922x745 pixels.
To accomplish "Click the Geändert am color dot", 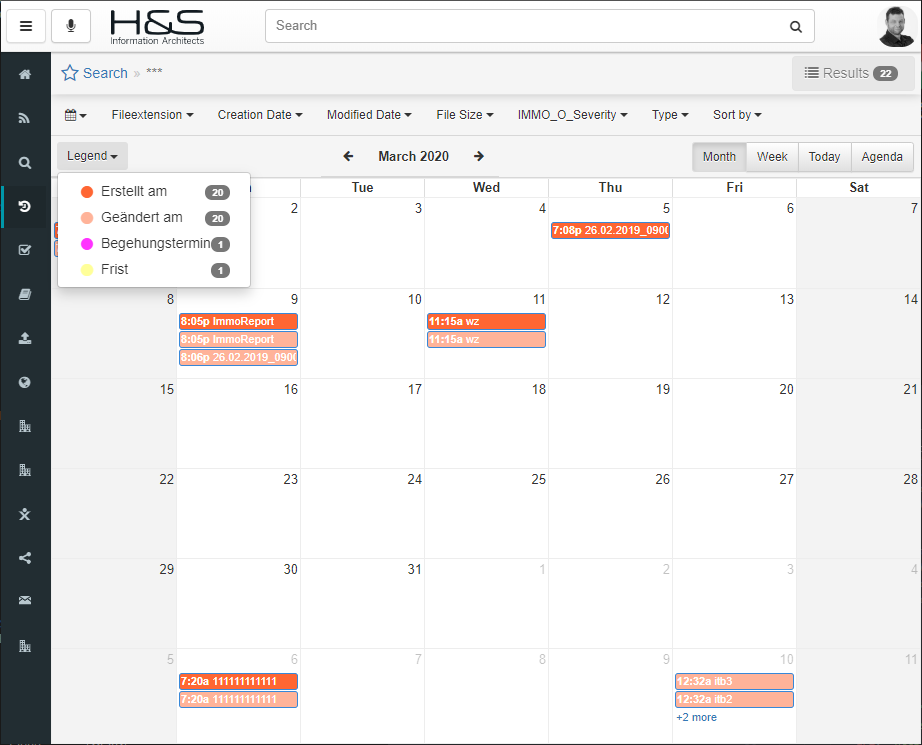I will tap(87, 218).
